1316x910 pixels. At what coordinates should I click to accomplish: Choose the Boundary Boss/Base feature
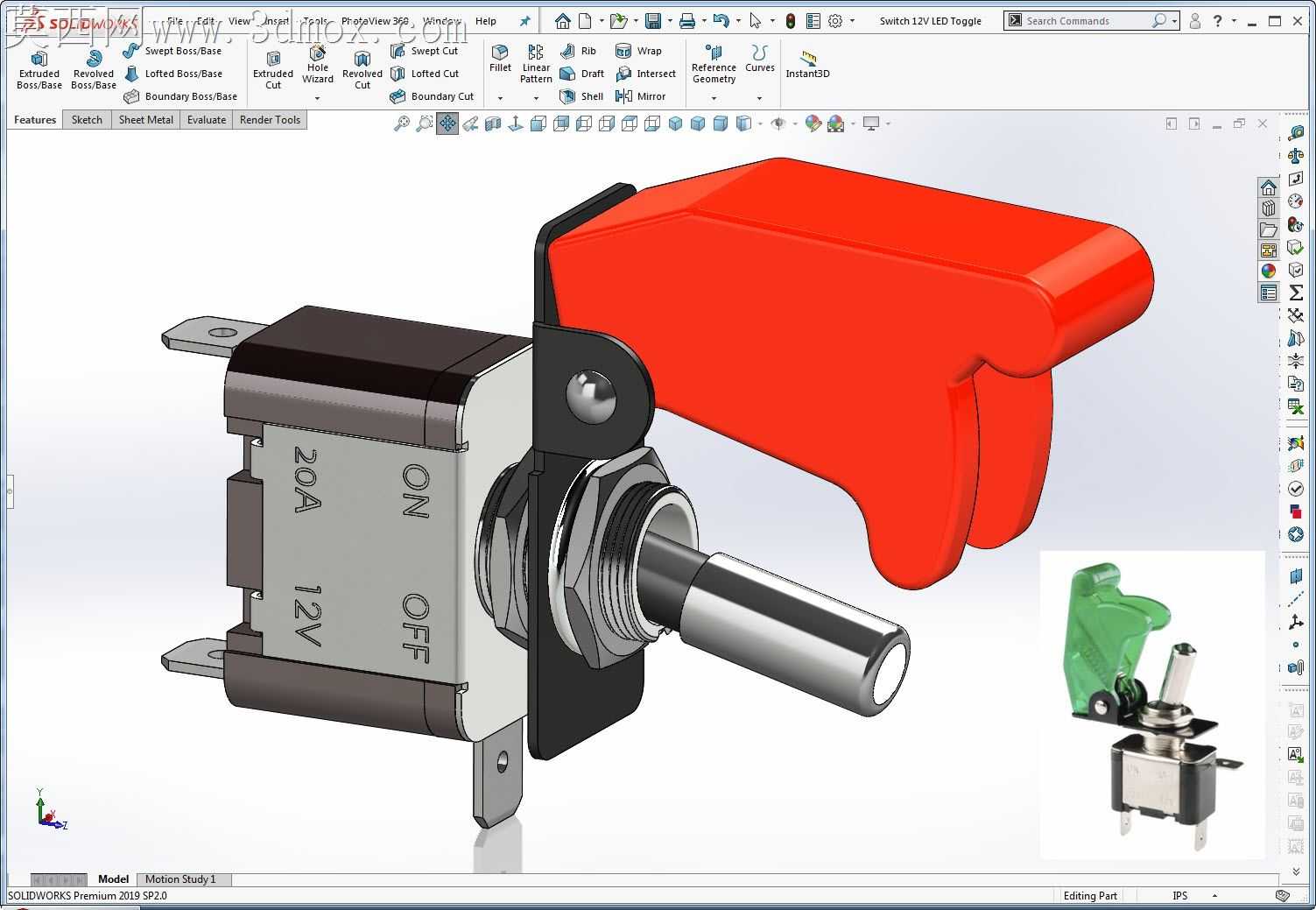(x=180, y=96)
